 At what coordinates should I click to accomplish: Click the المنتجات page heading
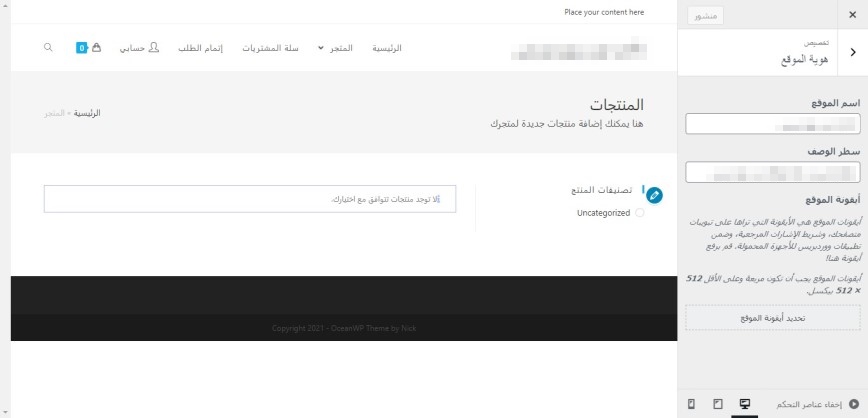click(x=617, y=105)
